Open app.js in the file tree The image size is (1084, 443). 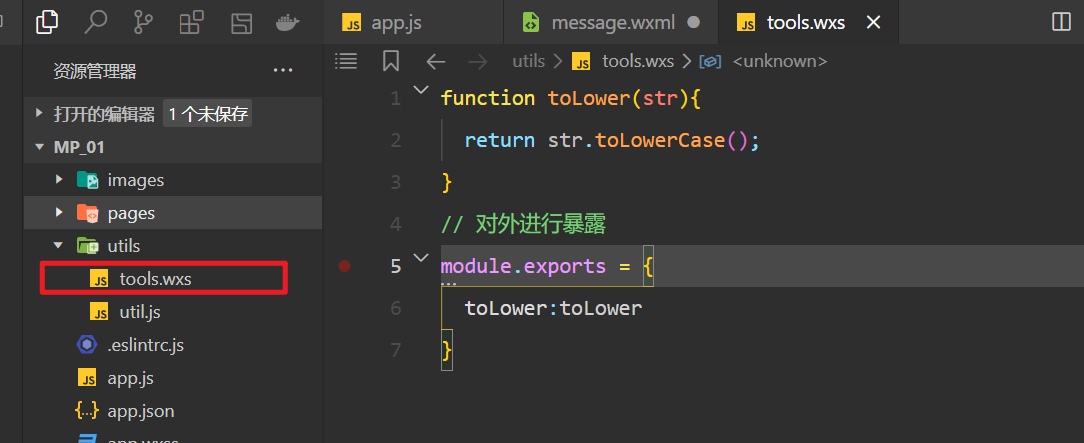[173, 379]
